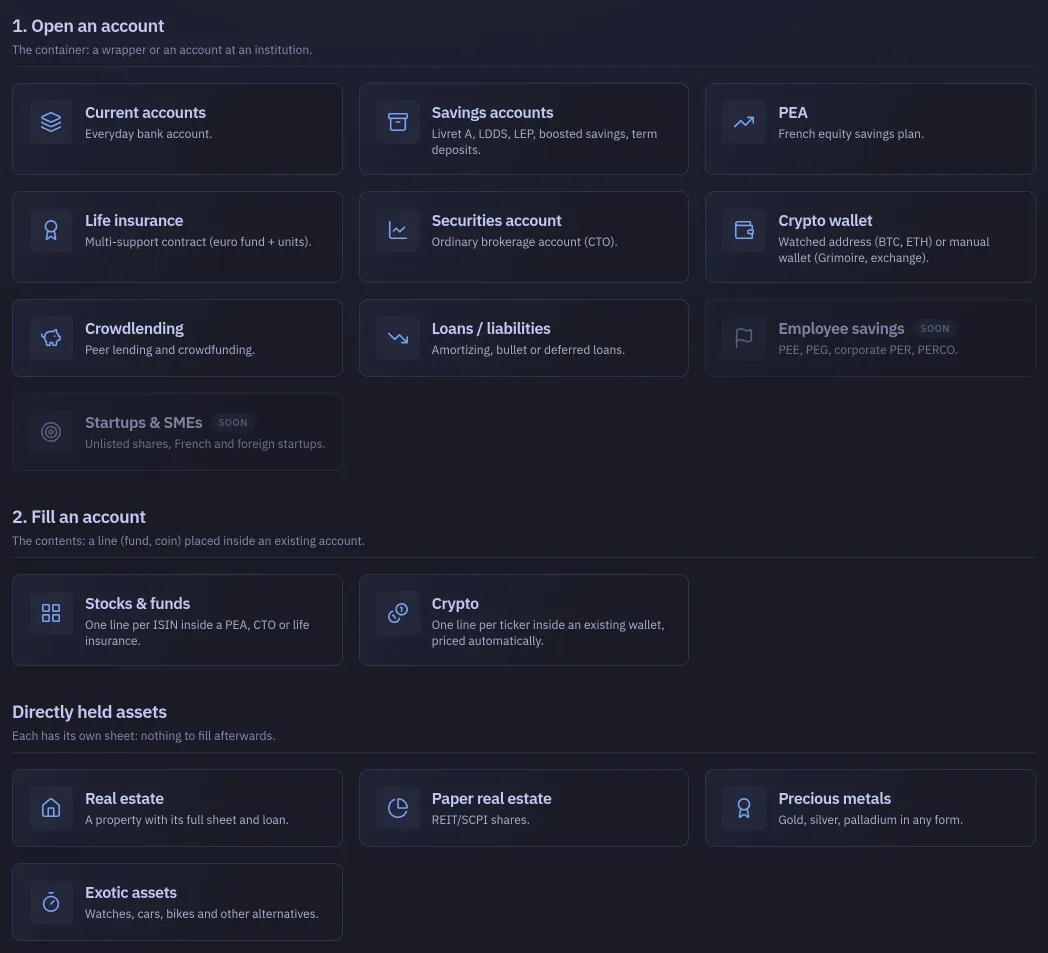
Task: Click the "2. Fill an account" heading
Action: point(79,517)
